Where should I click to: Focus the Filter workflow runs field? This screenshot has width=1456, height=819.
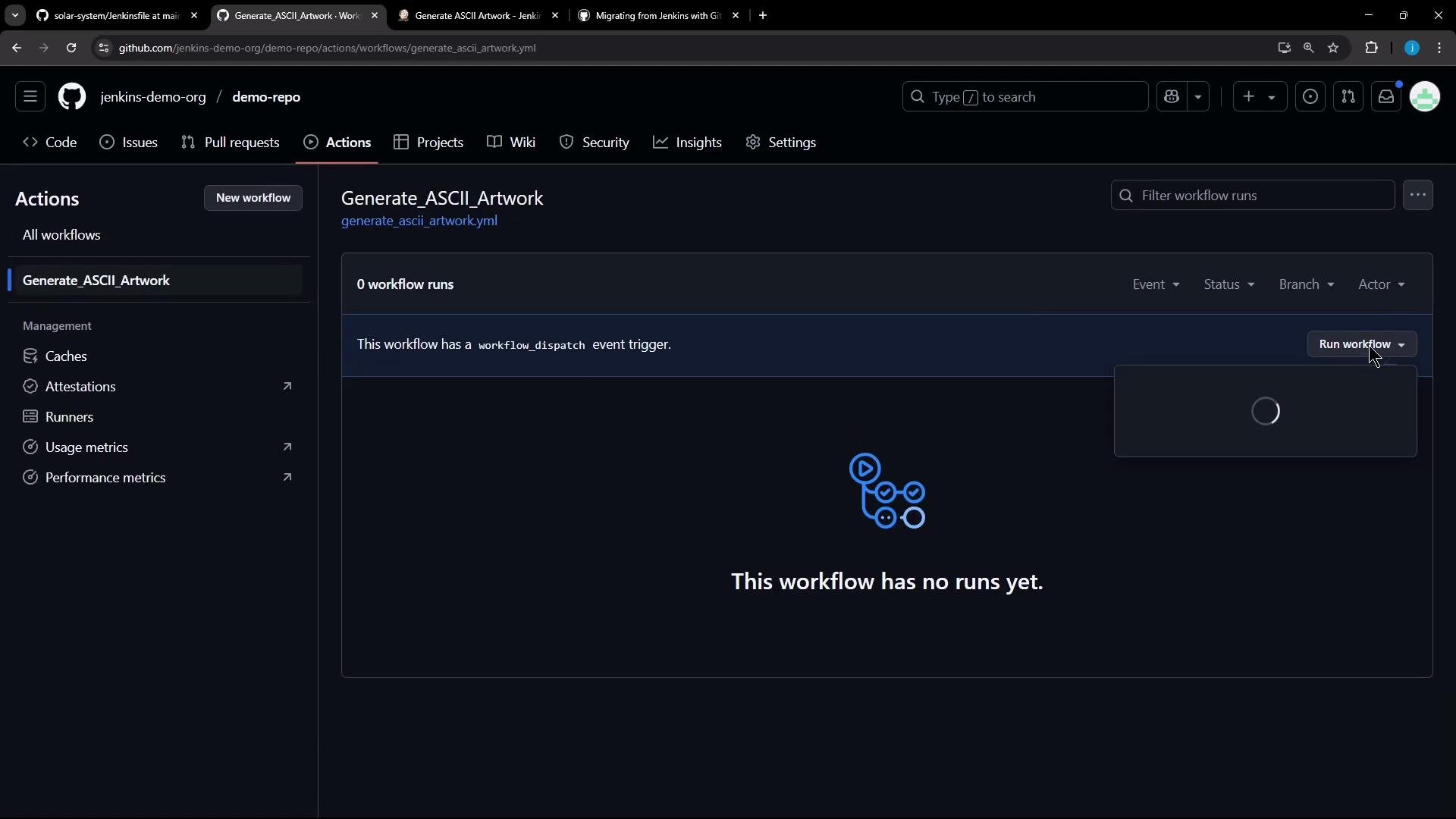pos(1253,196)
